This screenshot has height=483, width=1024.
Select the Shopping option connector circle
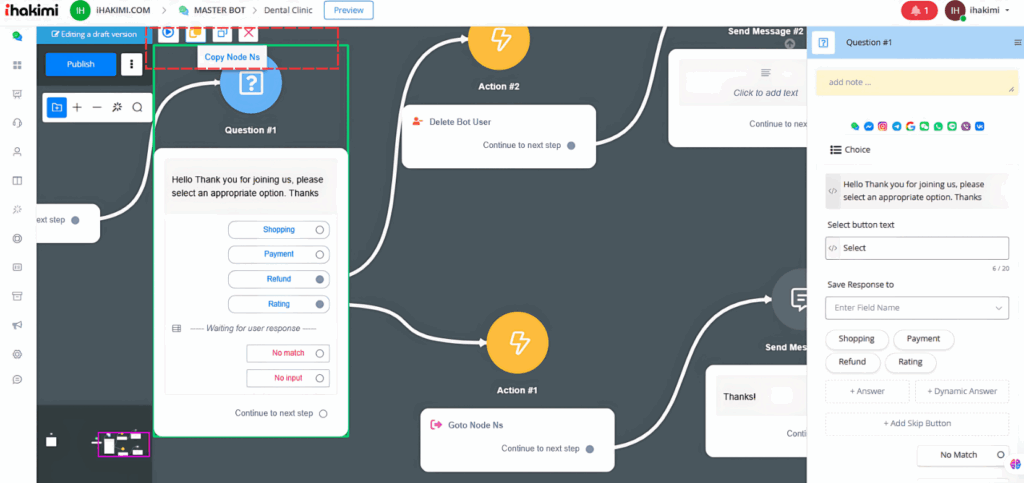tap(320, 230)
